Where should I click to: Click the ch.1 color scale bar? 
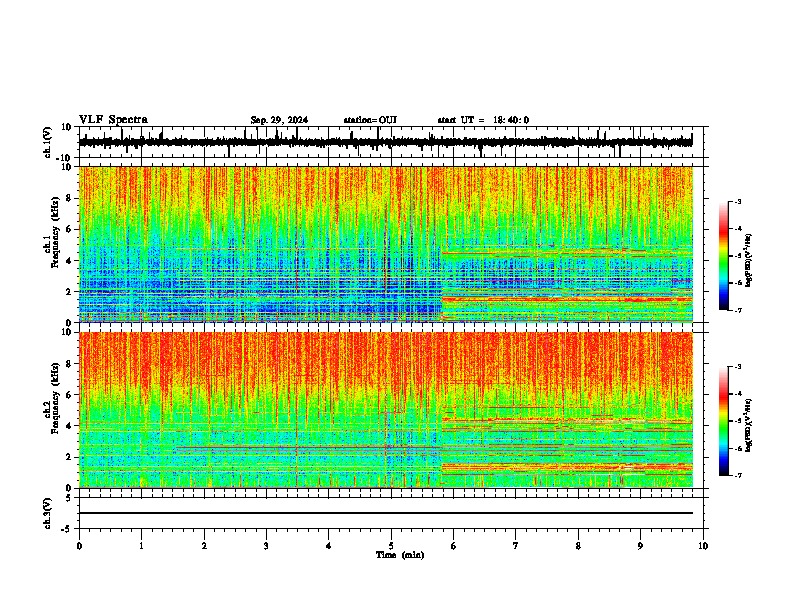tap(723, 256)
